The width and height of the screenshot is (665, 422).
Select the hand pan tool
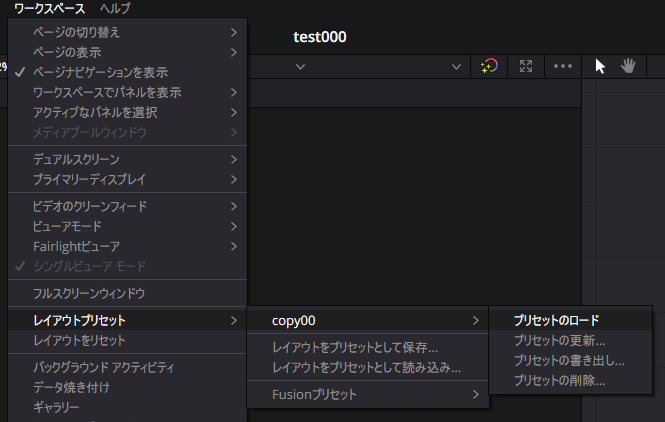point(628,66)
